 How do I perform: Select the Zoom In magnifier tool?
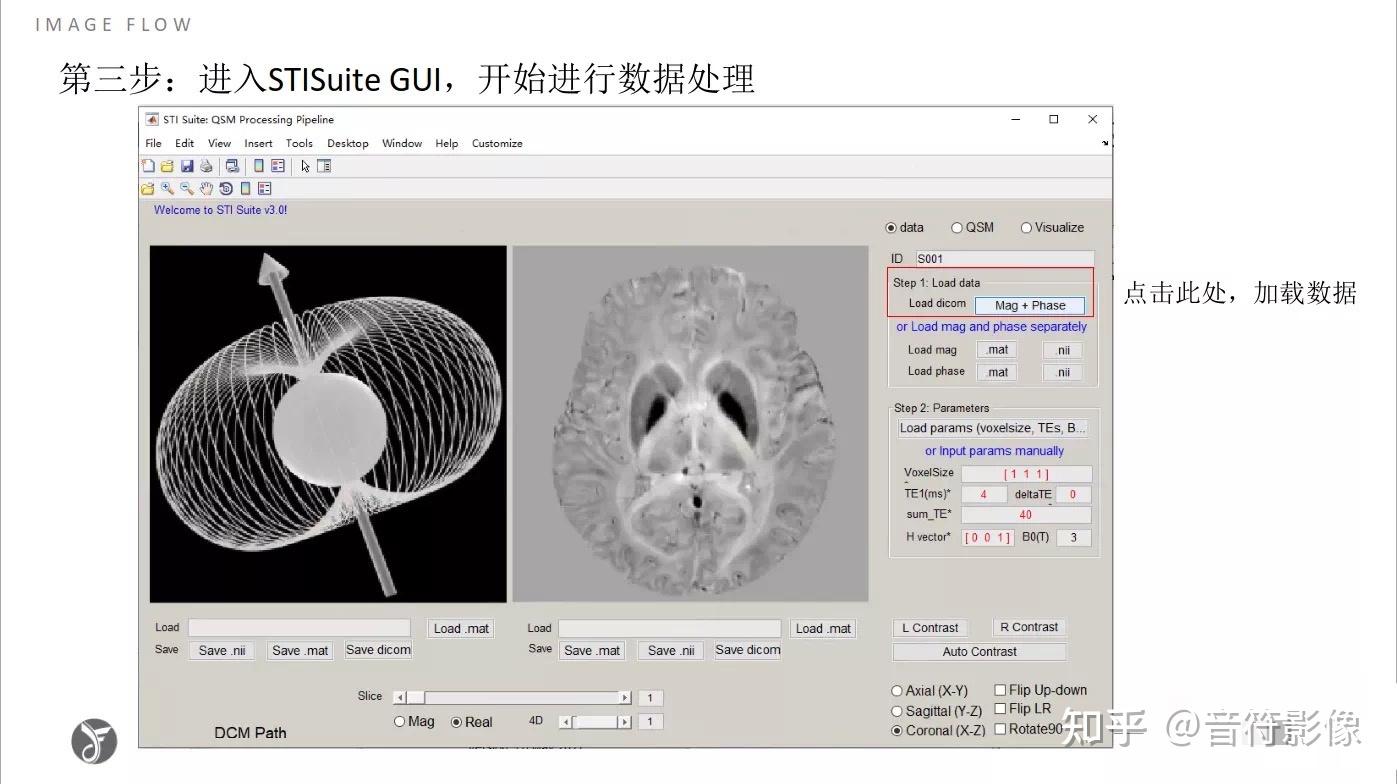[167, 188]
